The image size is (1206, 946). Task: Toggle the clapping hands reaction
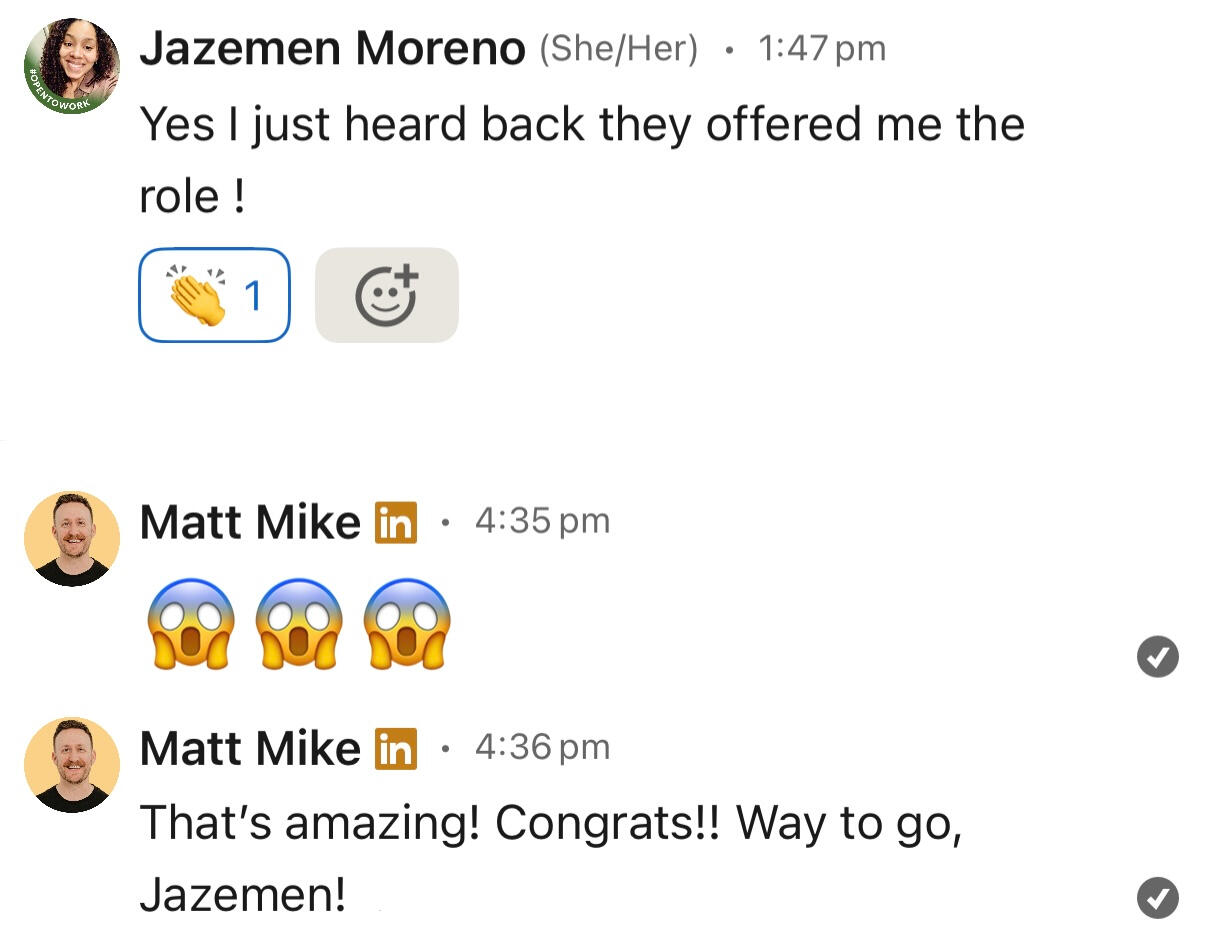[214, 295]
